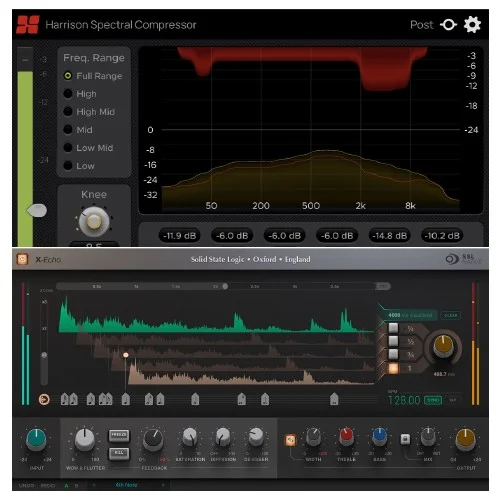Click the 2k frequency label

(360, 206)
